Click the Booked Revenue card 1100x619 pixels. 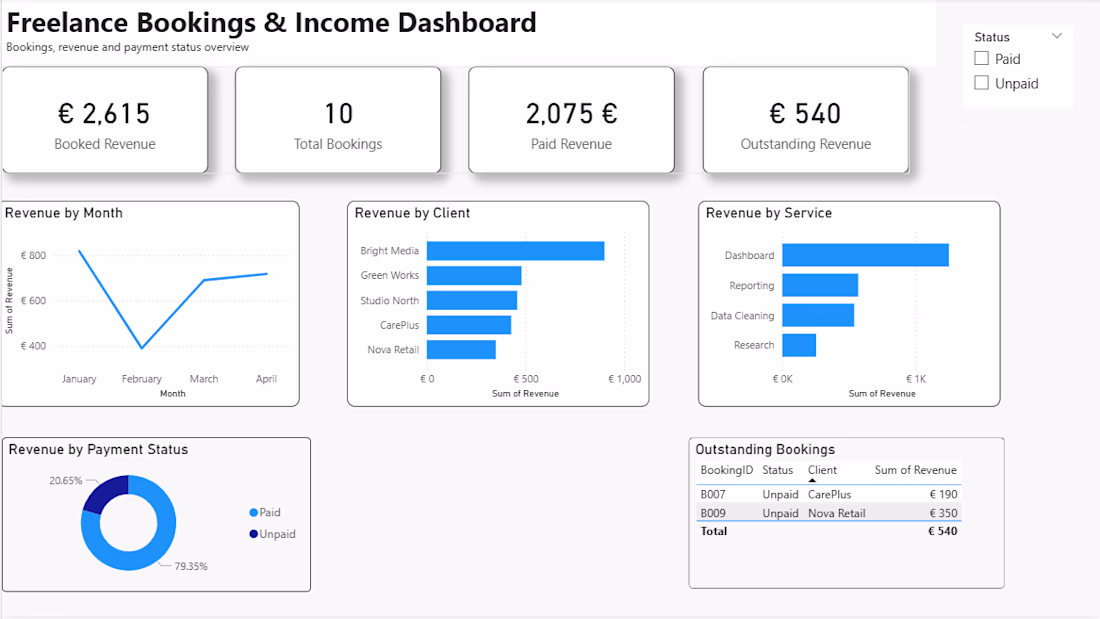click(105, 120)
